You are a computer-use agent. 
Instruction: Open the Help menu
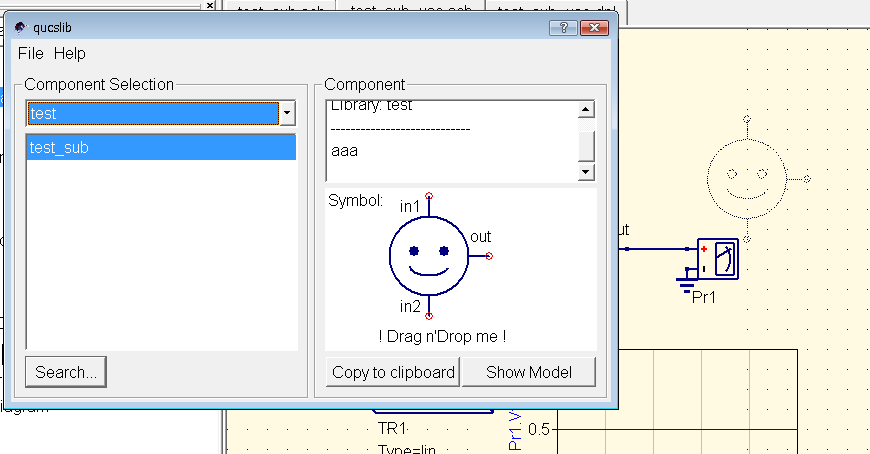[x=70, y=53]
